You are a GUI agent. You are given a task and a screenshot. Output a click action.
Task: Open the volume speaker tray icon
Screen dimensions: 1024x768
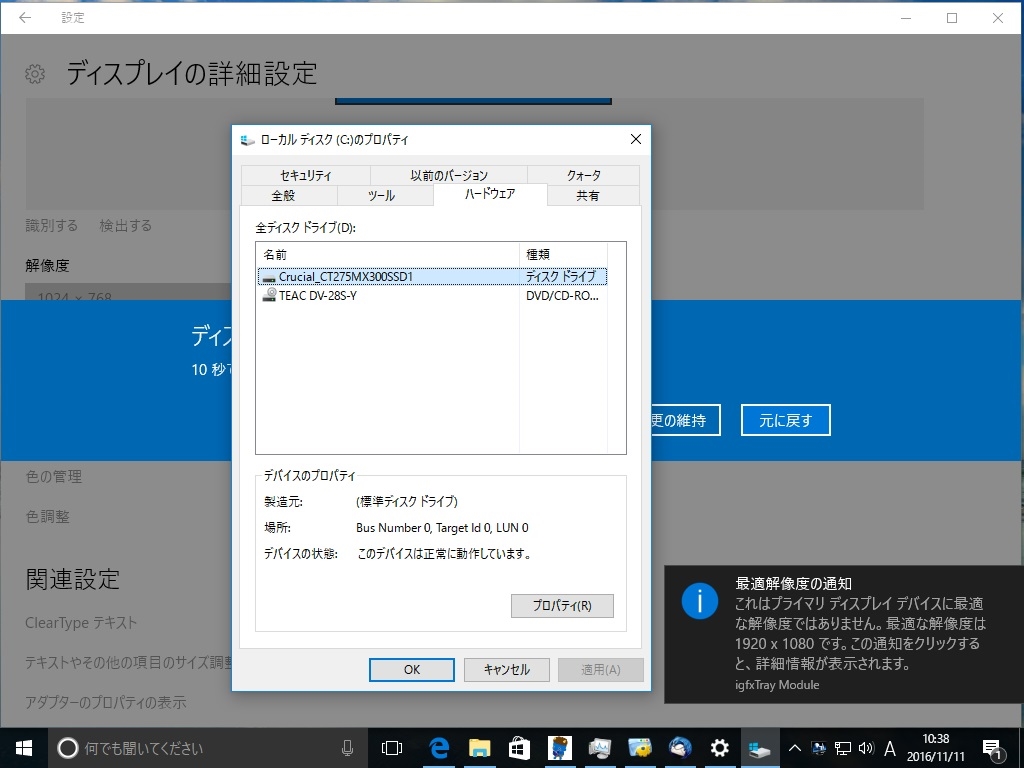point(866,748)
